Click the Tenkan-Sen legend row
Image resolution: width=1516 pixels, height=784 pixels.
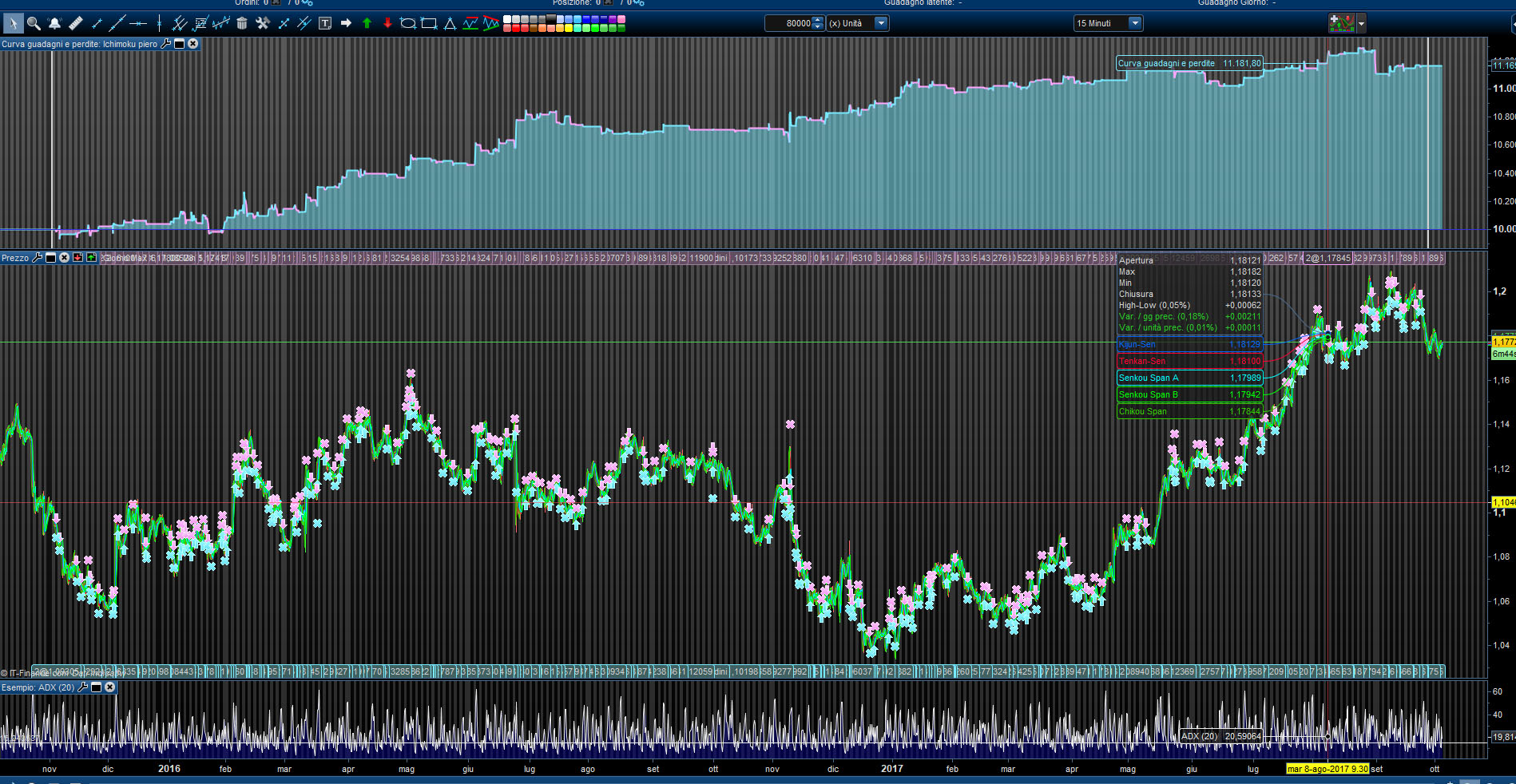coord(1189,361)
